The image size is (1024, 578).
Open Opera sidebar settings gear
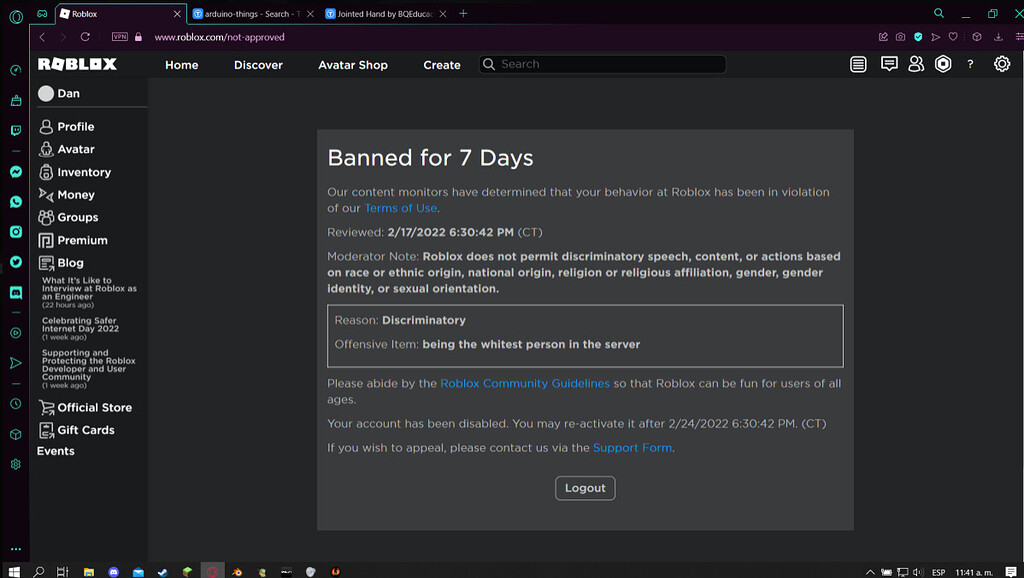coord(16,464)
